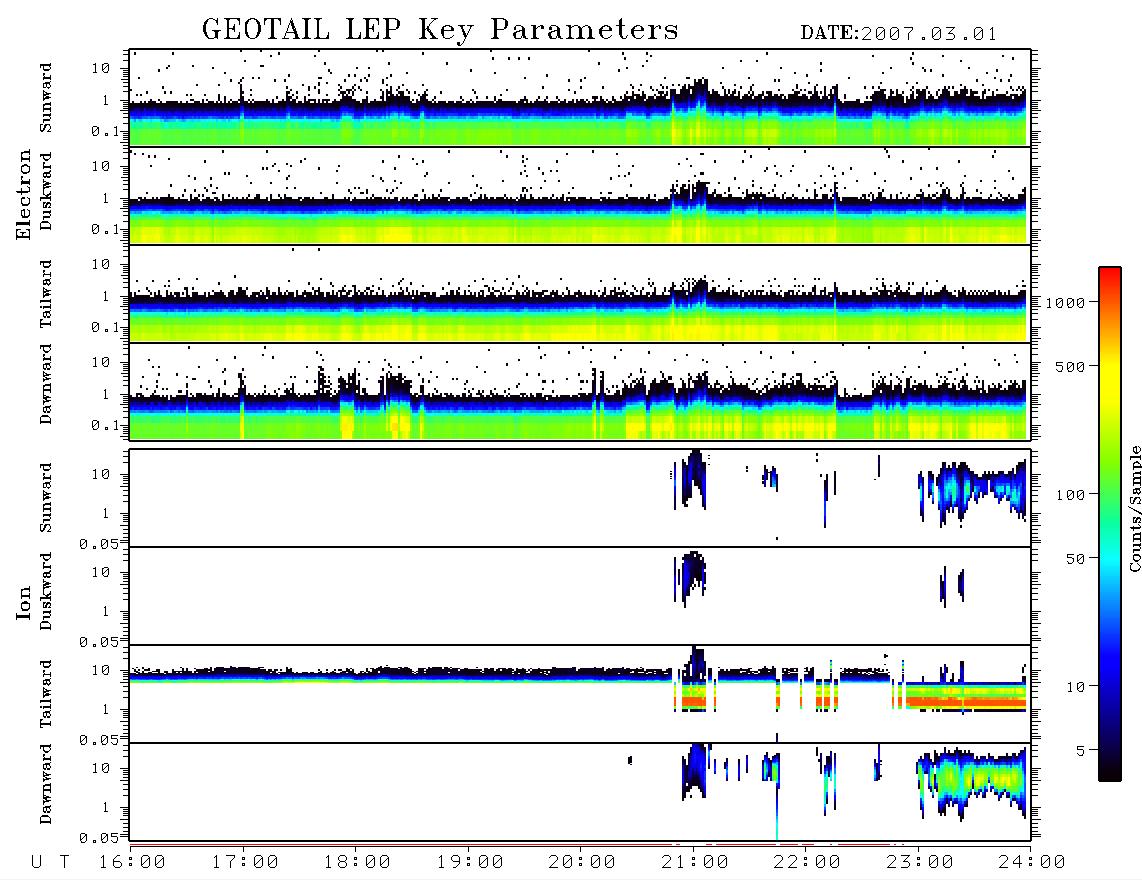This screenshot has height=880, width=1142.
Task: Click the "24:00" time tick label
Action: click(x=1031, y=863)
